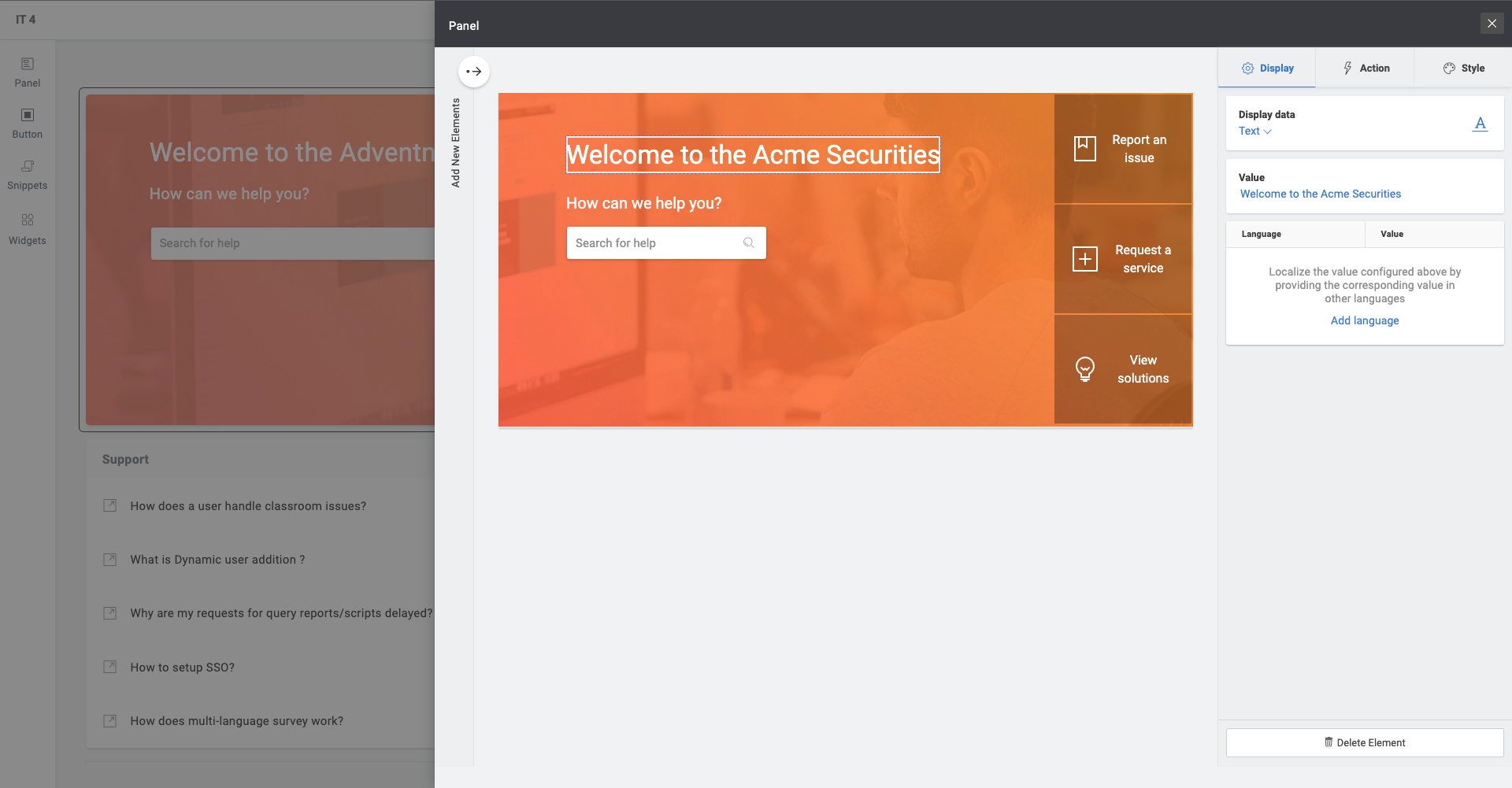This screenshot has width=1512, height=788.
Task: Click the lightbulb icon for View solutions
Action: click(x=1084, y=368)
